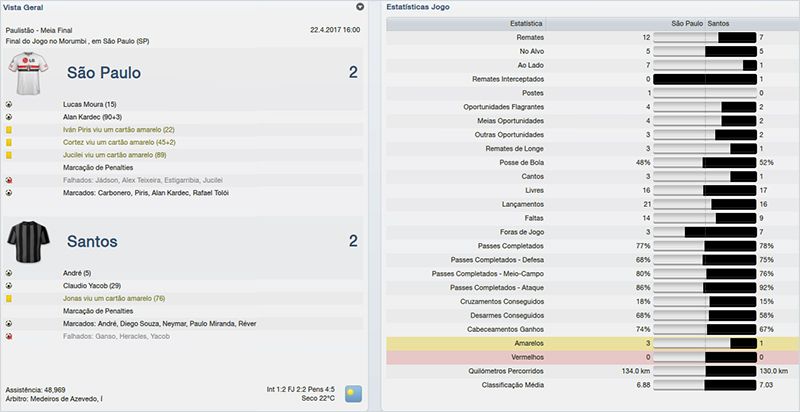Open the Vista Geral dropdown arrow
The width and height of the screenshot is (800, 412).
point(360,7)
